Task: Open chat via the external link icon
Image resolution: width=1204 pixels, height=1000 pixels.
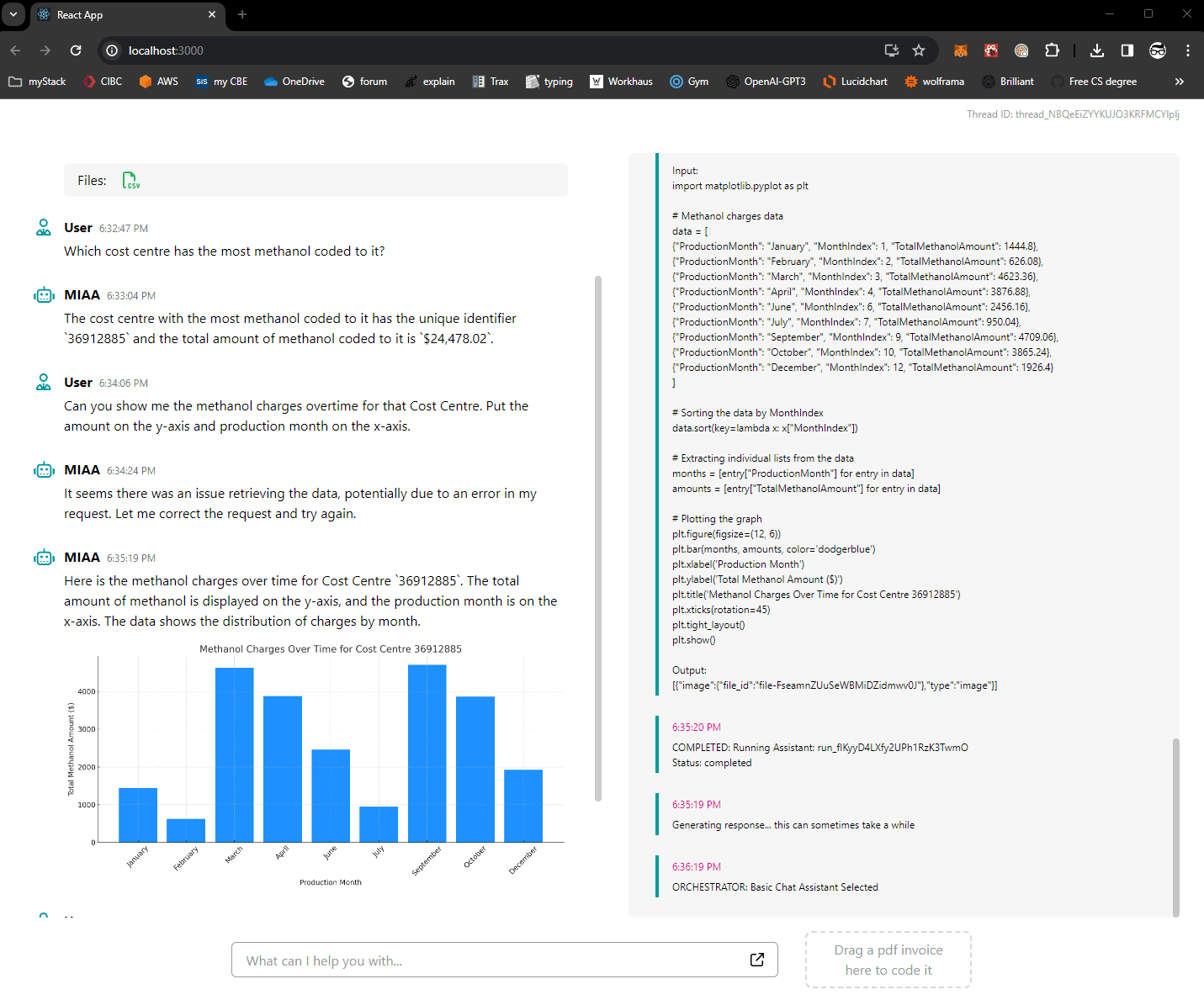Action: 756,960
